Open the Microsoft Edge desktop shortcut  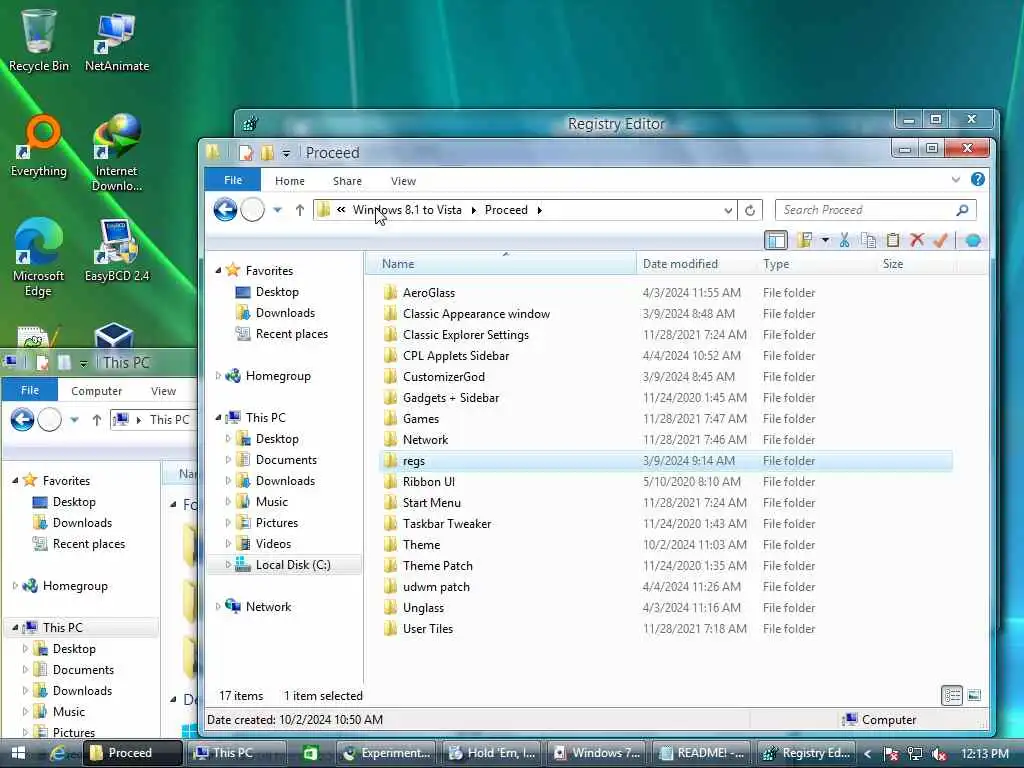coord(39,259)
